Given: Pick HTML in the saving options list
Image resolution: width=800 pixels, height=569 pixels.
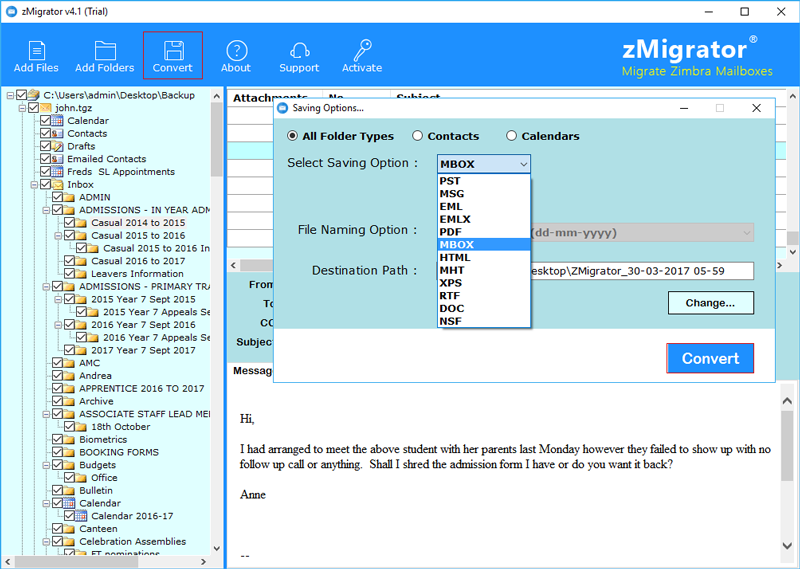Looking at the screenshot, I should click(484, 257).
